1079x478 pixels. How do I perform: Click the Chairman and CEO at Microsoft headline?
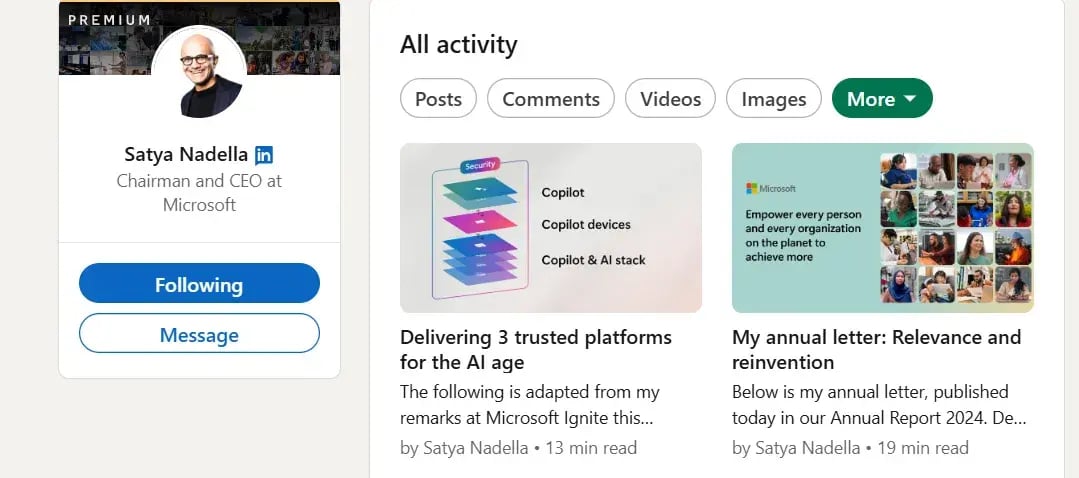pyautogui.click(x=199, y=193)
